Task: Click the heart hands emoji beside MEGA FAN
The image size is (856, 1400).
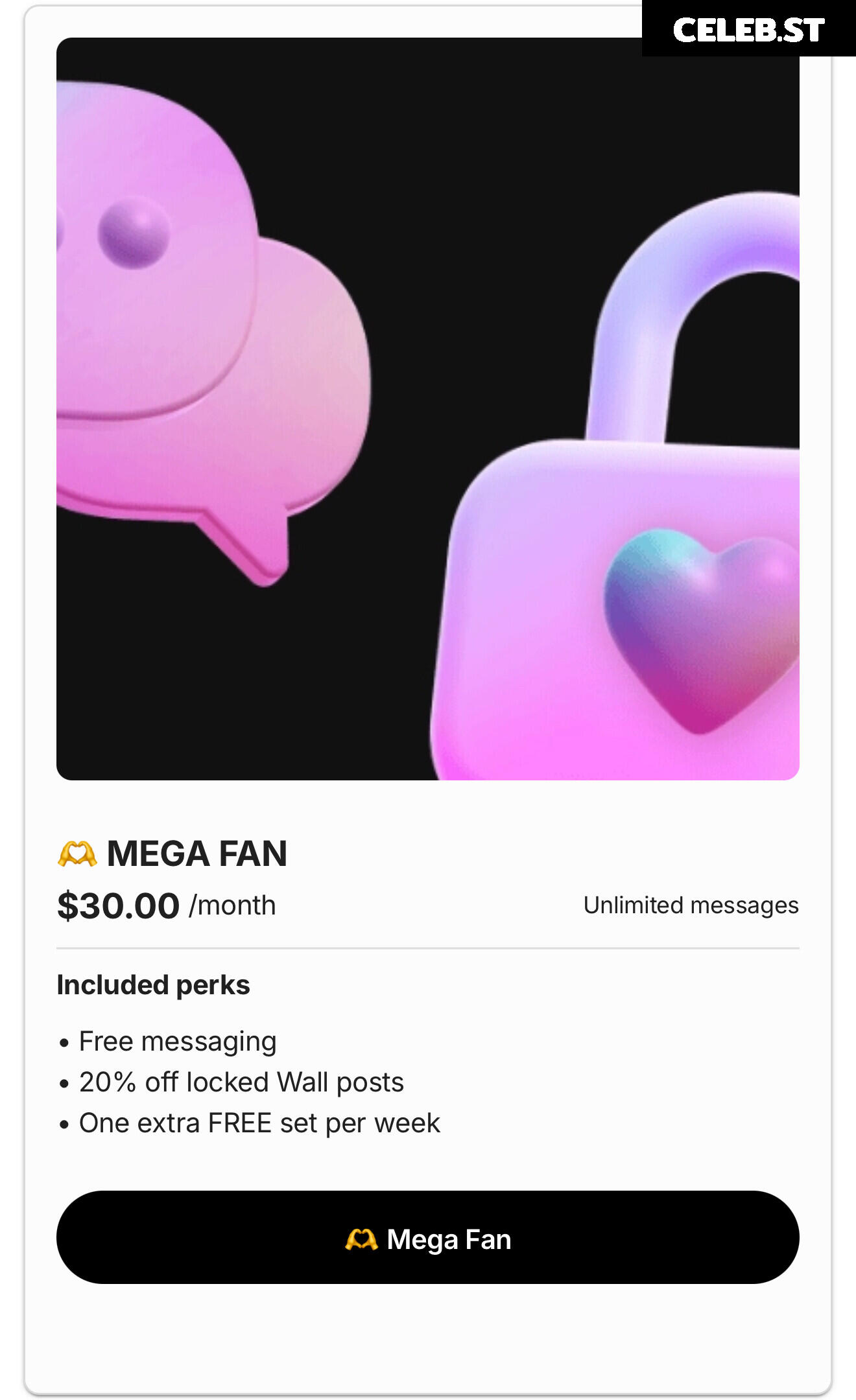Action: point(77,854)
